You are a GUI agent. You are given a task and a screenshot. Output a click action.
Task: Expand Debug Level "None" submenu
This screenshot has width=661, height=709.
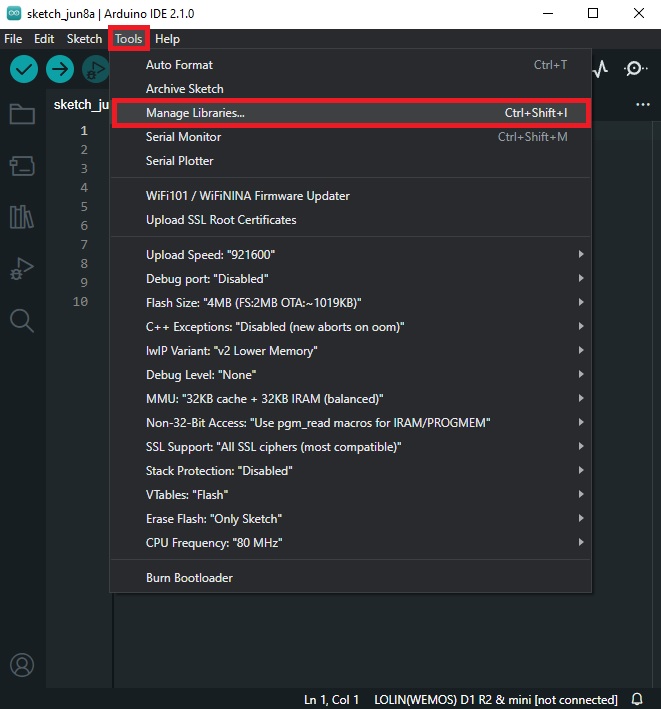coord(351,374)
